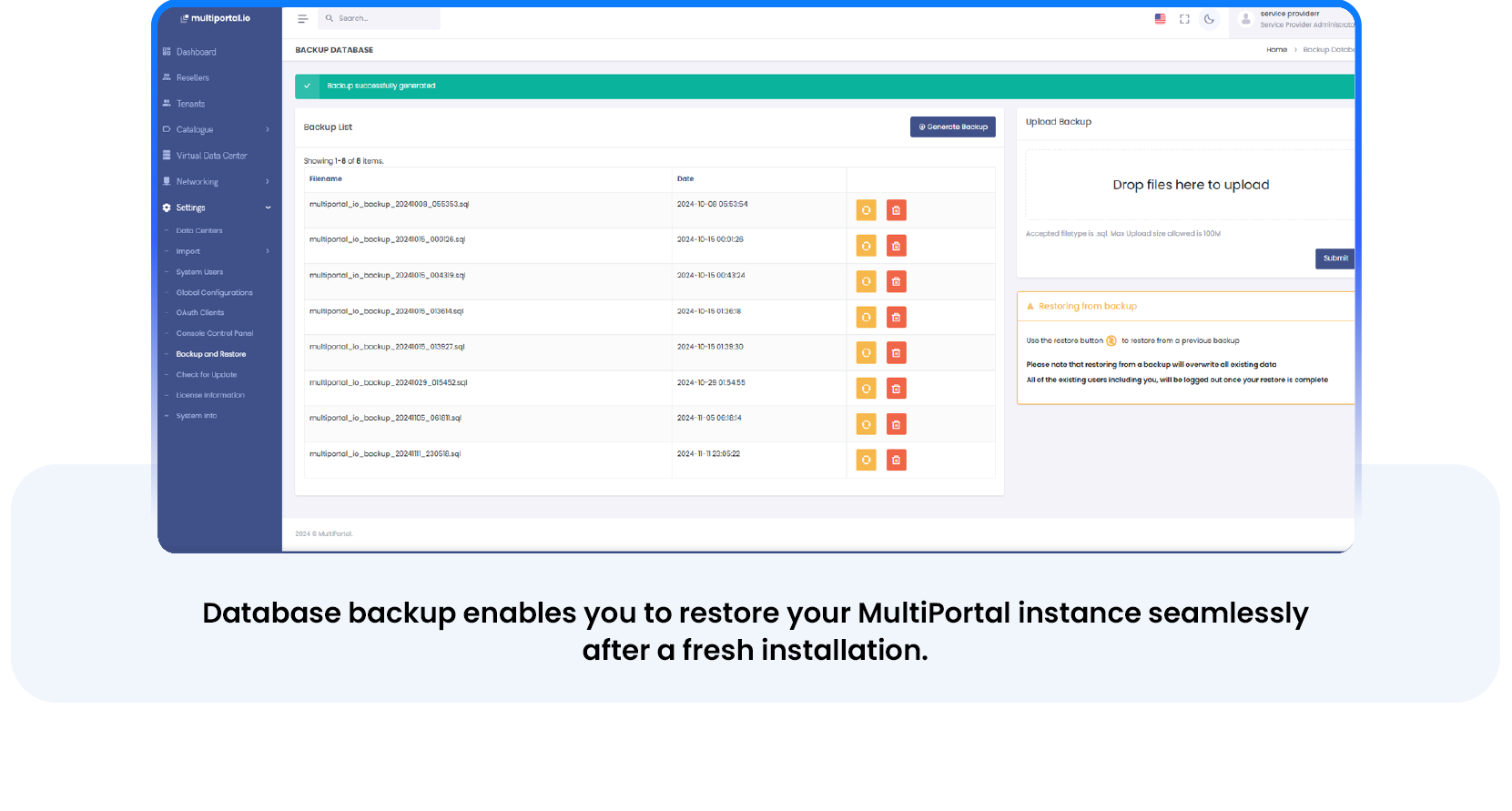Click filename multiportal_io_backup_20241008_055353.sql
This screenshot has height=811, width=1512.
(x=389, y=205)
